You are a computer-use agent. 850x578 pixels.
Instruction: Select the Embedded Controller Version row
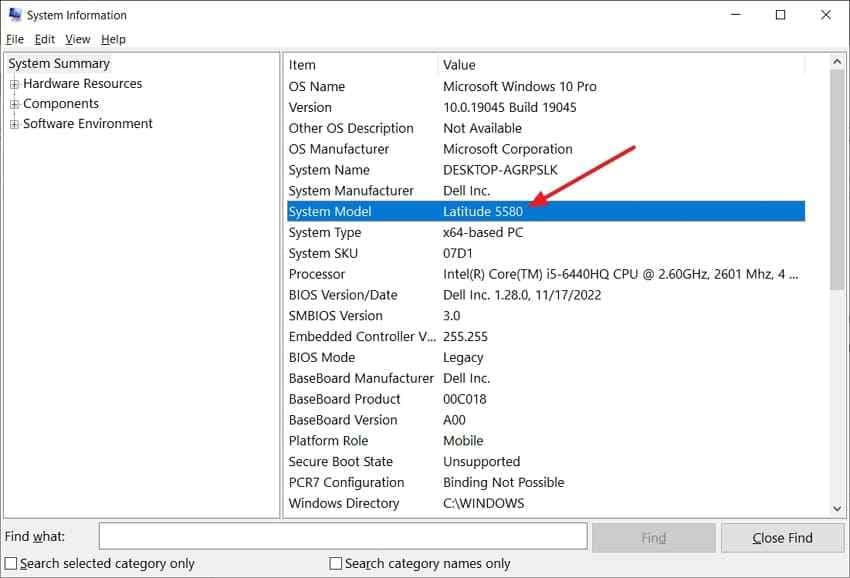pyautogui.click(x=546, y=337)
